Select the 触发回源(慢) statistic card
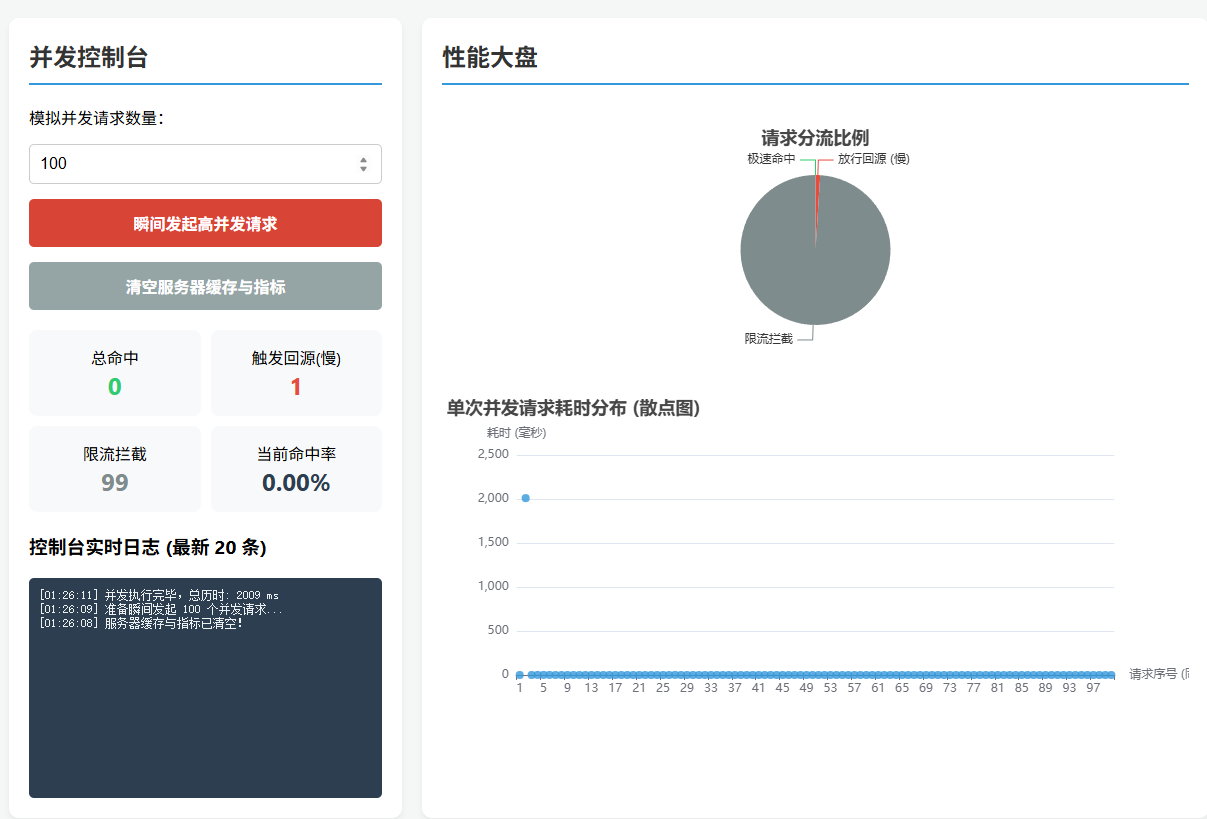This screenshot has width=1207, height=819. pos(296,373)
